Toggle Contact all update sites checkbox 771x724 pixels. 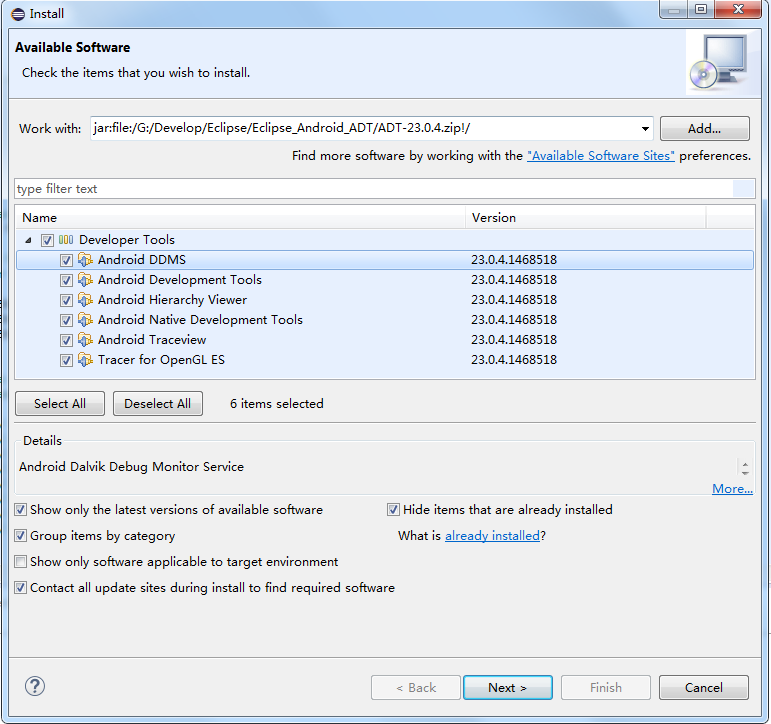coord(21,588)
